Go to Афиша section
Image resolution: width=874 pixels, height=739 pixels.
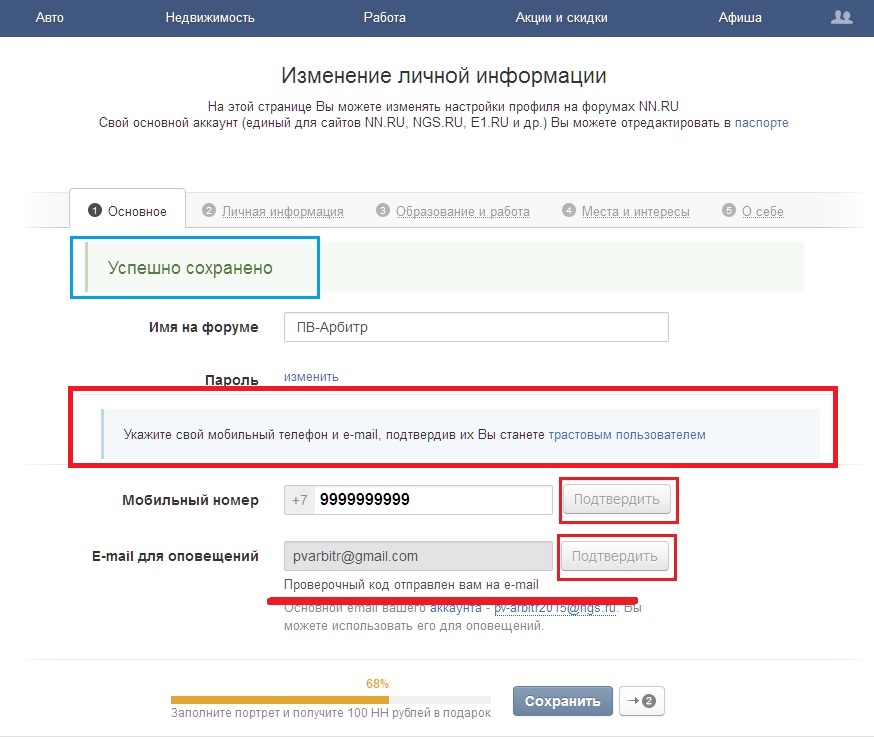(740, 17)
